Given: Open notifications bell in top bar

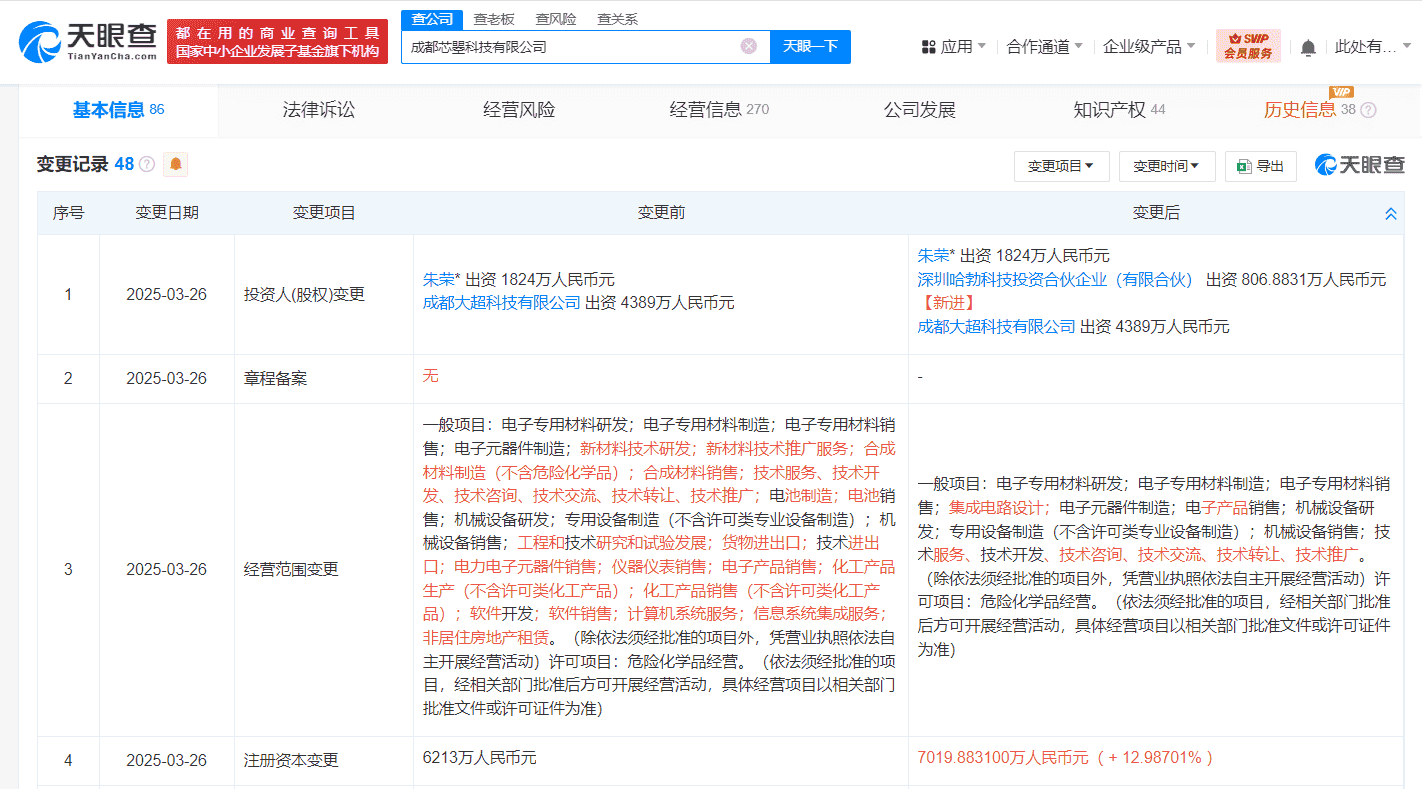Looking at the screenshot, I should (1308, 47).
